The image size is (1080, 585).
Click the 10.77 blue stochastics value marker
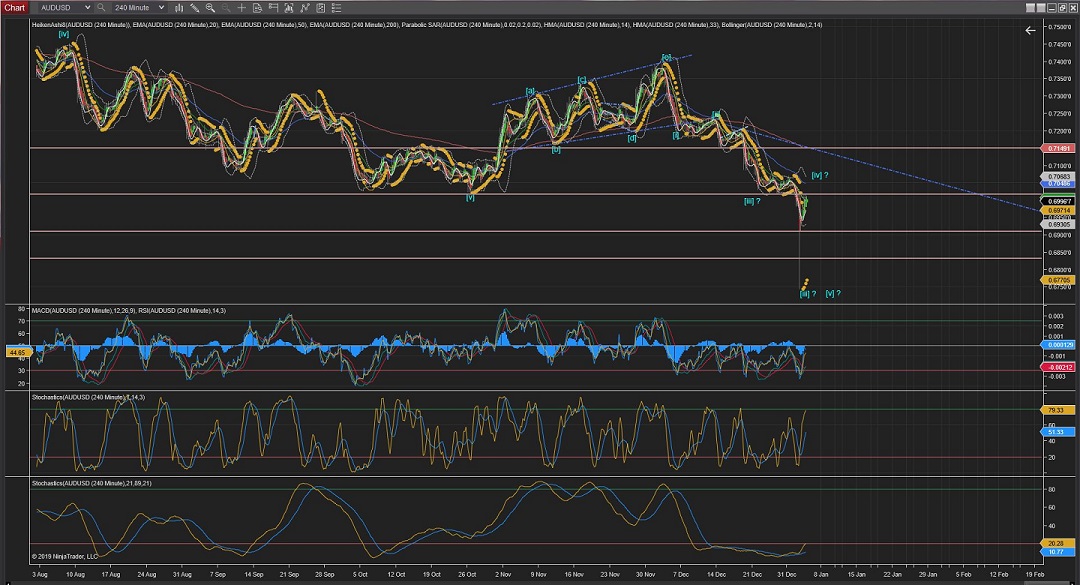pos(1056,552)
